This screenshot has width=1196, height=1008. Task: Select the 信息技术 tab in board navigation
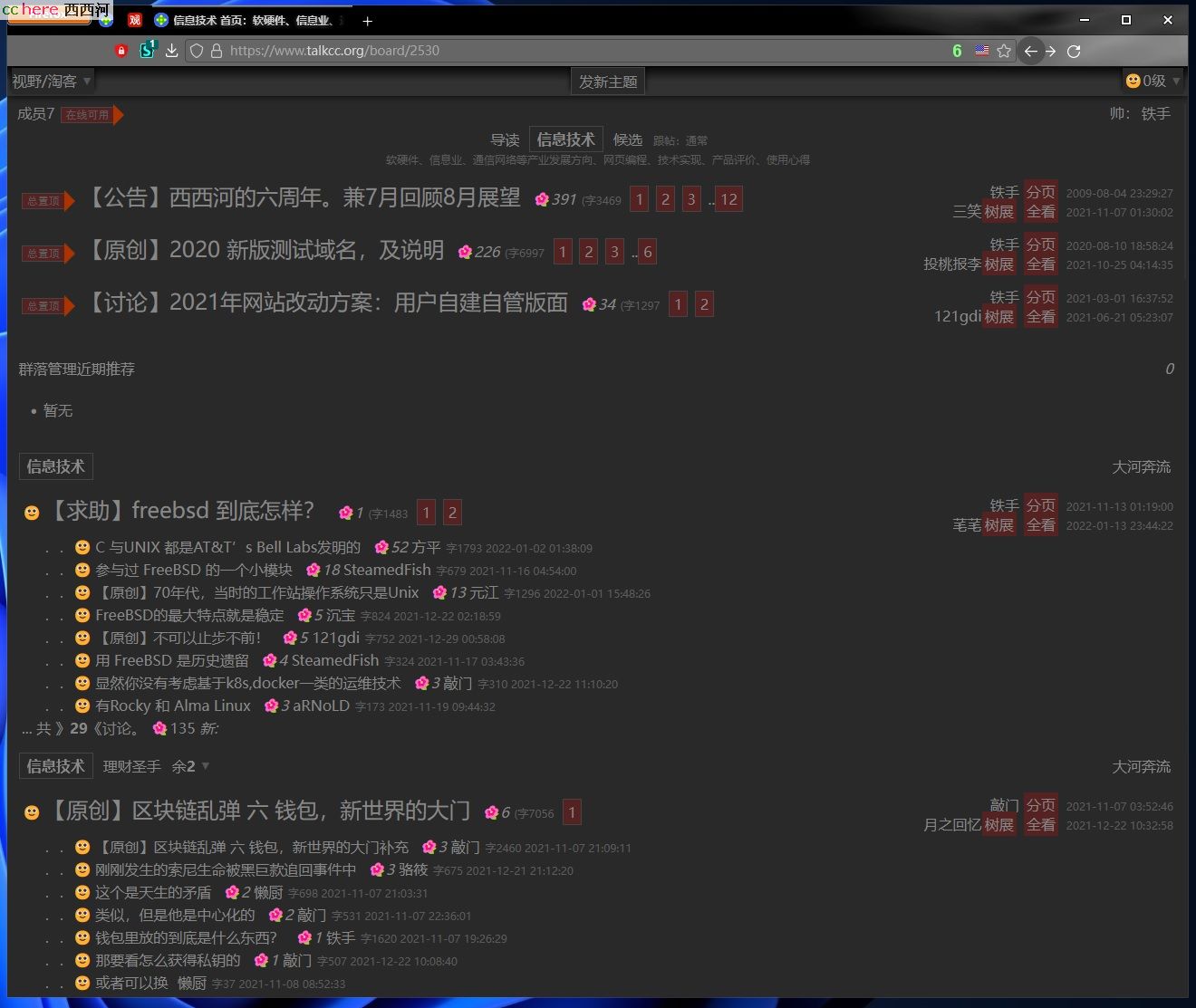pyautogui.click(x=565, y=139)
